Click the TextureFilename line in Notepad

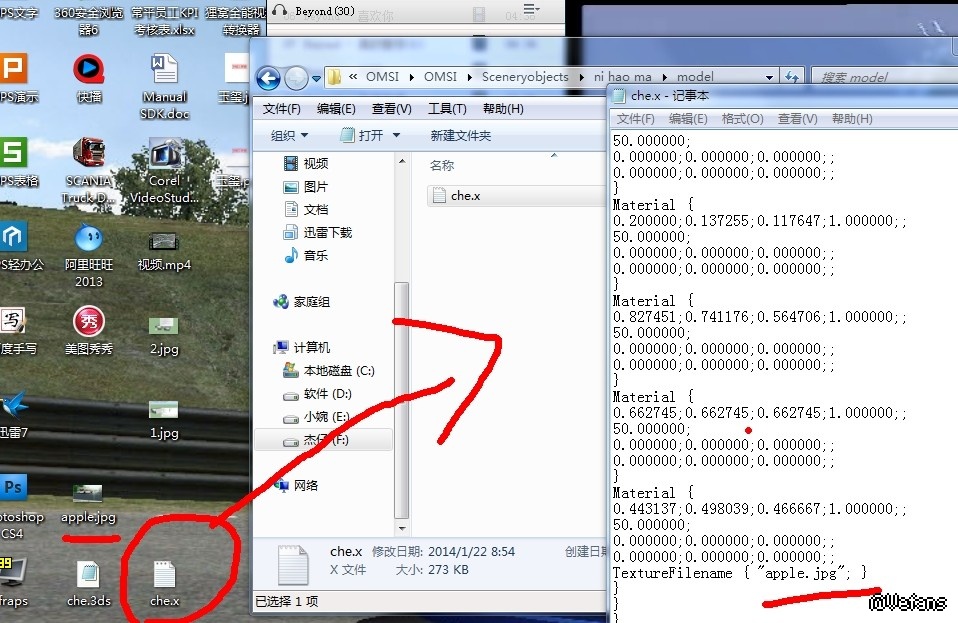coord(739,573)
